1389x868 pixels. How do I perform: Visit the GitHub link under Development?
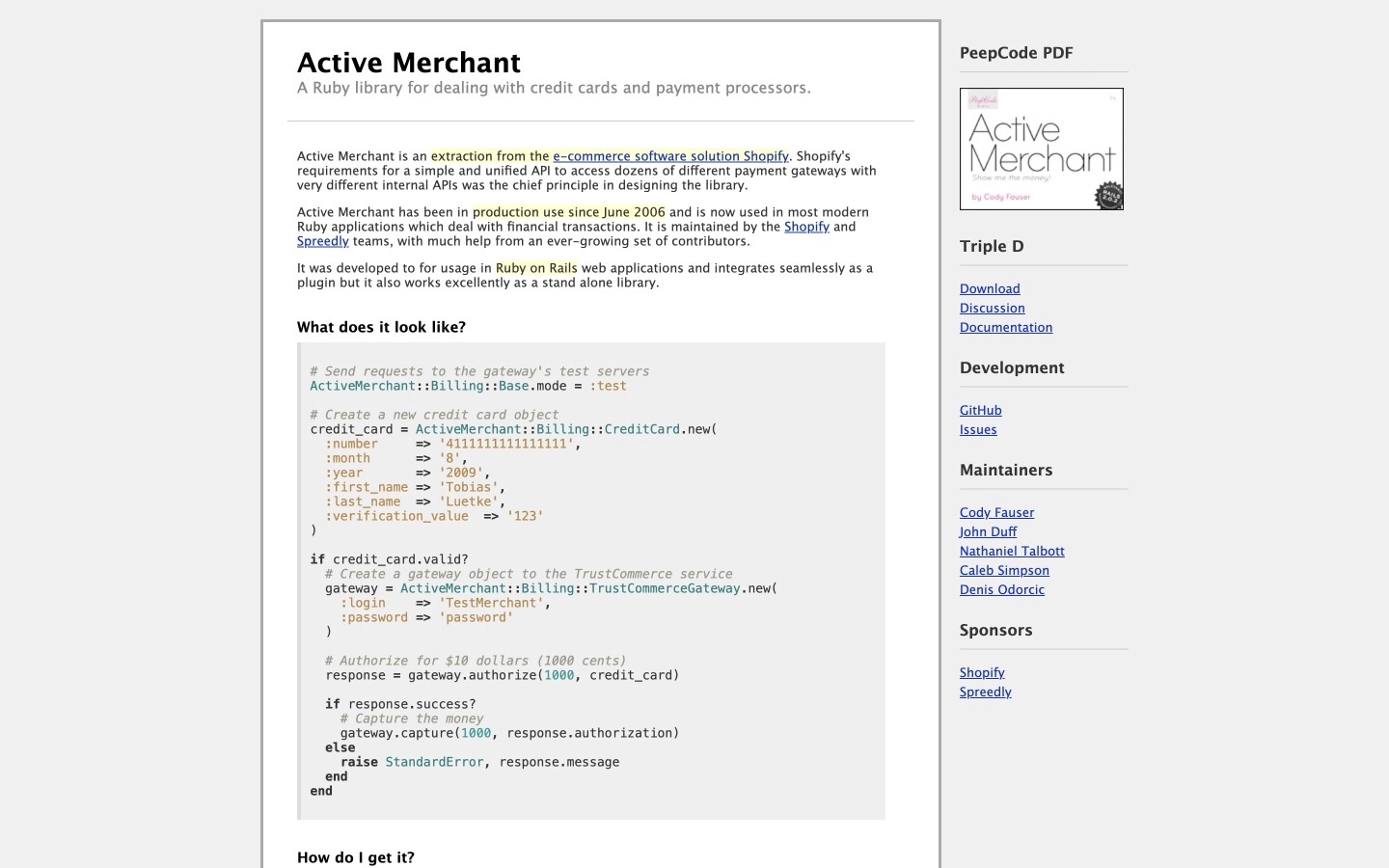[980, 410]
